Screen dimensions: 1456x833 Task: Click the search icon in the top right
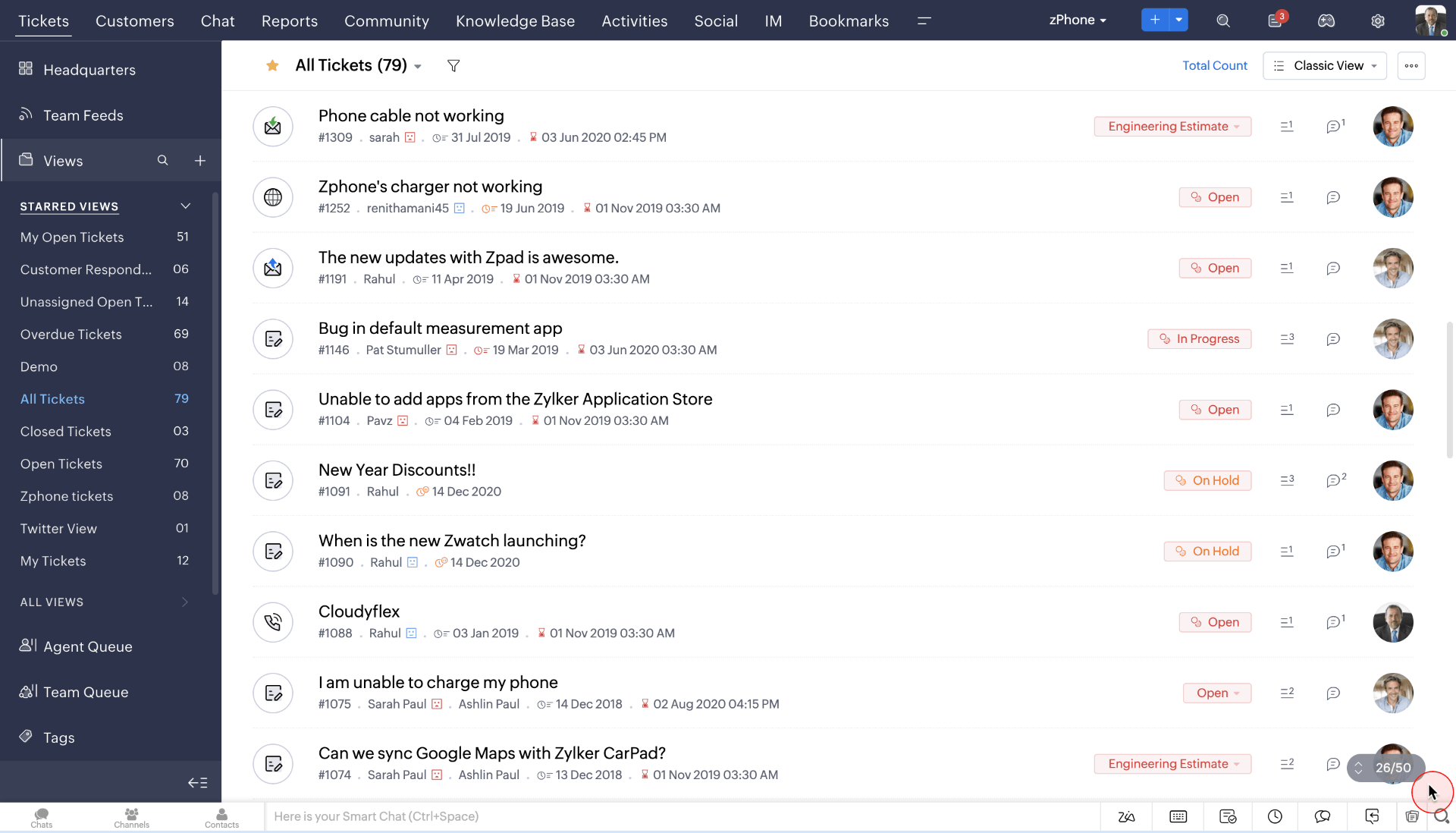coord(1223,20)
